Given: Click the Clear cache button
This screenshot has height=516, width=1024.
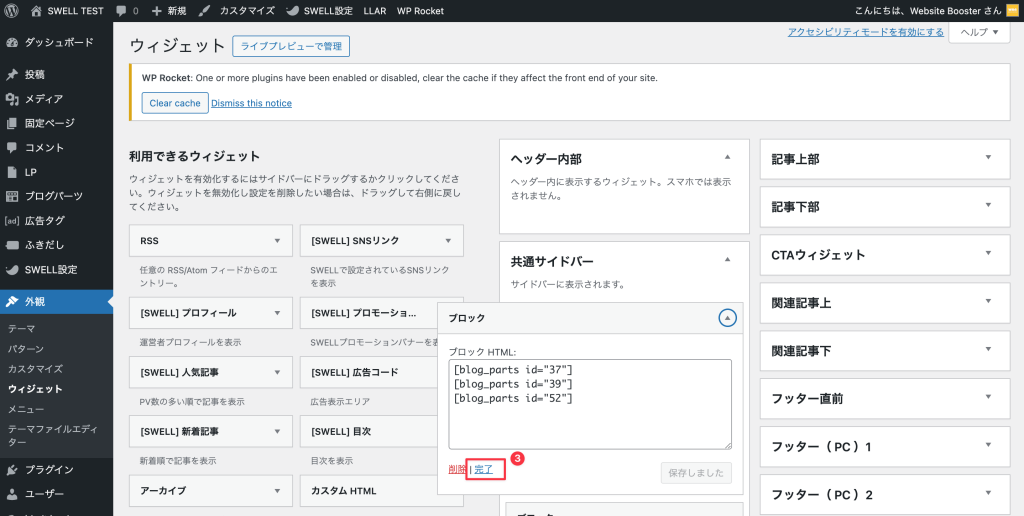Looking at the screenshot, I should pos(175,103).
